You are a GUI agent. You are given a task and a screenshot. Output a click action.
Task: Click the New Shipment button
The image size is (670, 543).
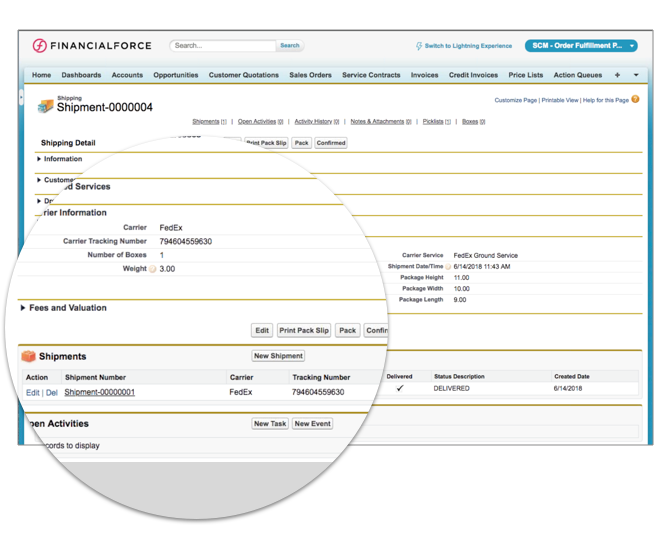pyautogui.click(x=278, y=355)
